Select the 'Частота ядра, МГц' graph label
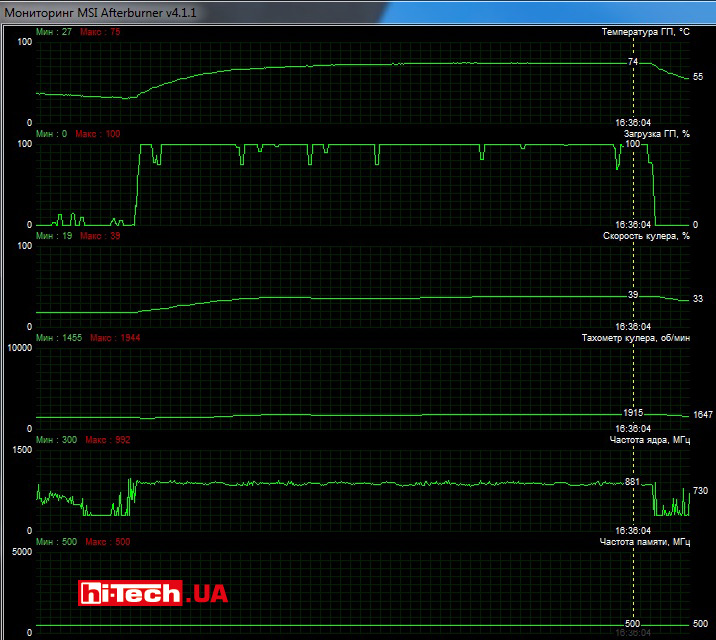The image size is (716, 640). tap(649, 440)
